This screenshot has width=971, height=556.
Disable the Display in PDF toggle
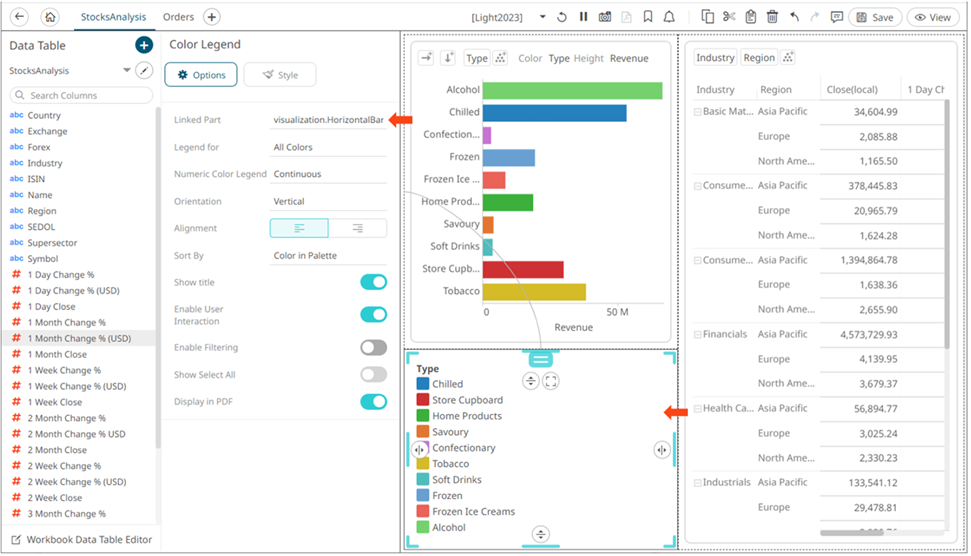373,402
